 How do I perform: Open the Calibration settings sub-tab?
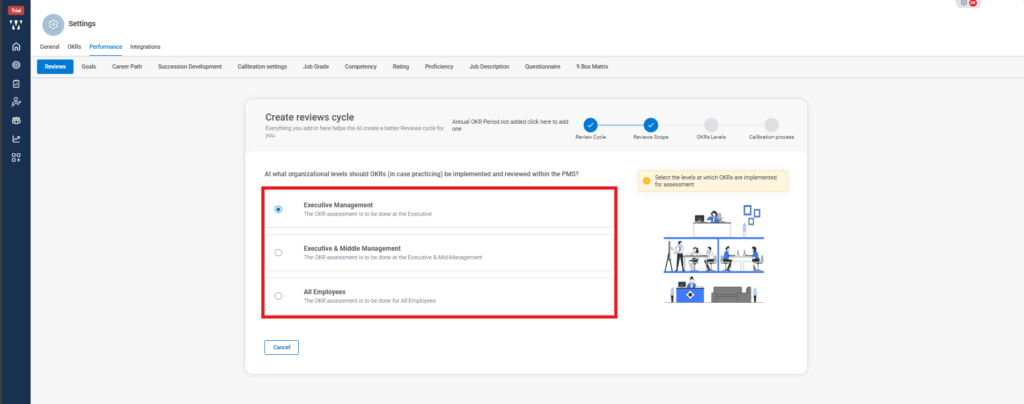[x=262, y=67]
